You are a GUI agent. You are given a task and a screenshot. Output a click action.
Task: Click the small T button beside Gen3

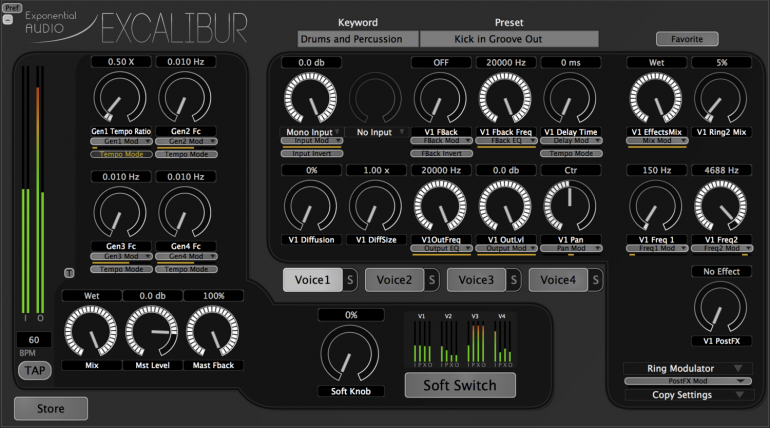68,272
